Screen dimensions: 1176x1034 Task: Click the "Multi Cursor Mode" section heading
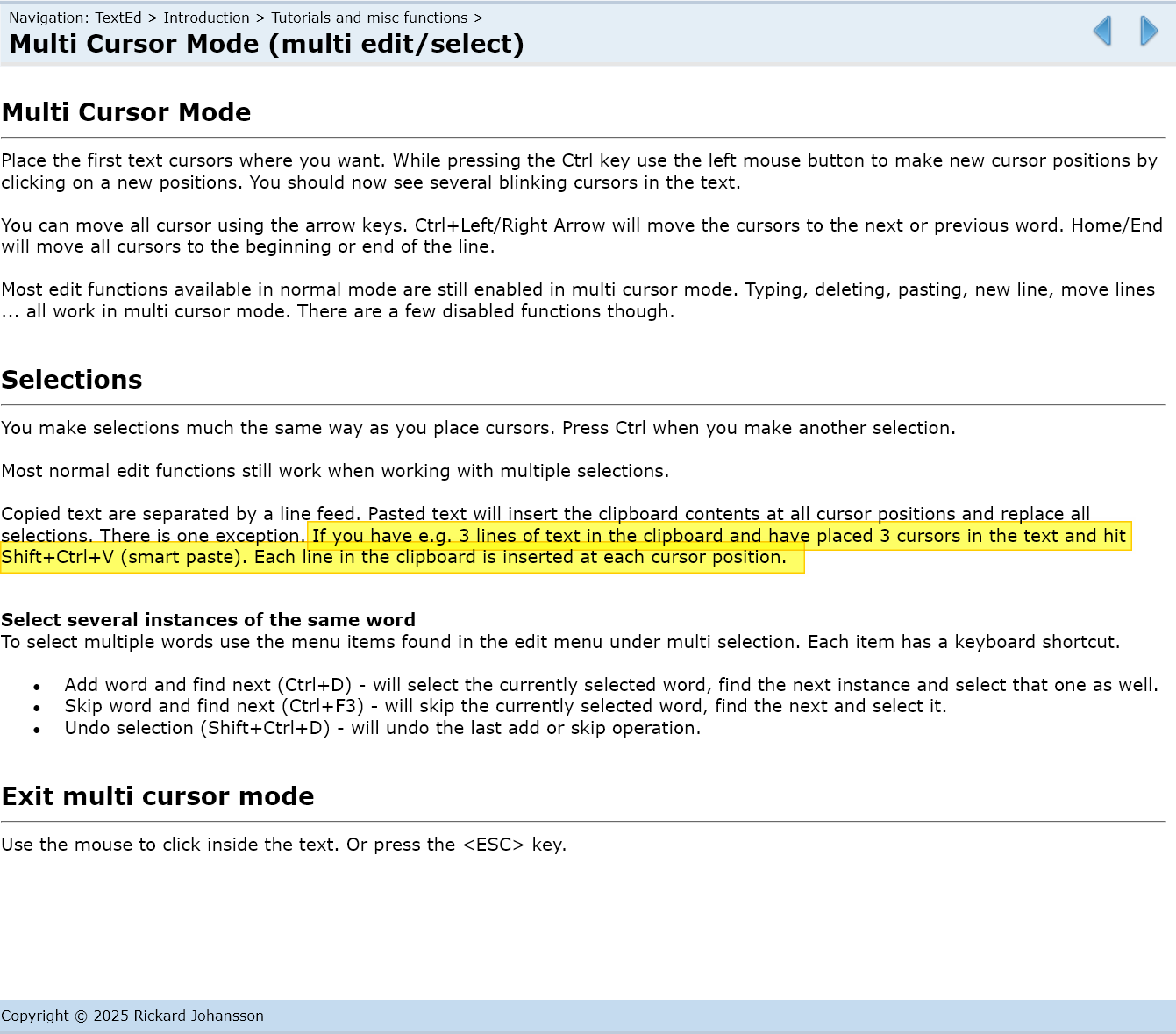pyautogui.click(x=126, y=112)
